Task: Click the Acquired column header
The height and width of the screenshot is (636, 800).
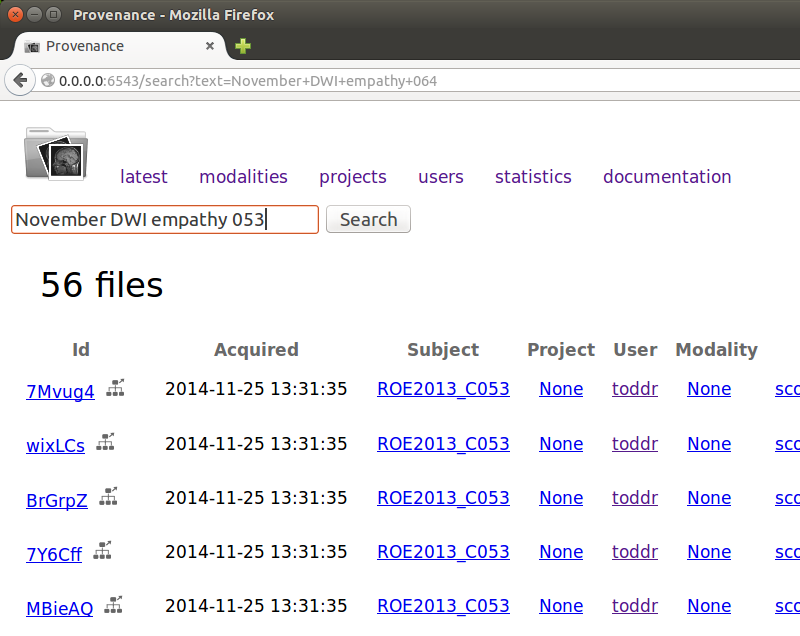Action: (256, 350)
